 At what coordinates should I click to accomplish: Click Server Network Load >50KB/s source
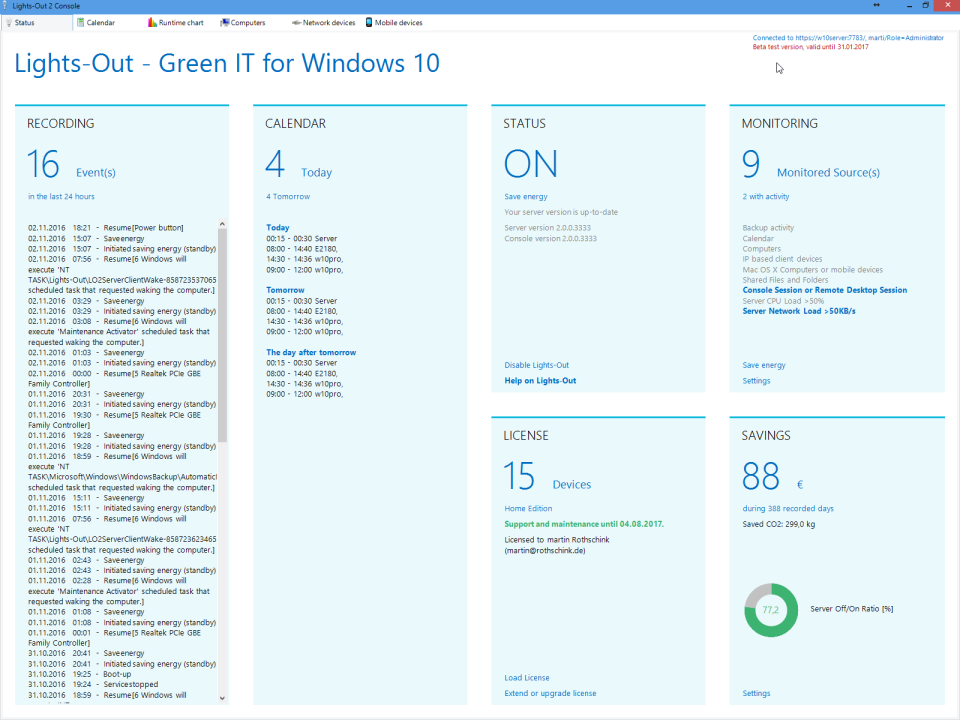pyautogui.click(x=798, y=311)
